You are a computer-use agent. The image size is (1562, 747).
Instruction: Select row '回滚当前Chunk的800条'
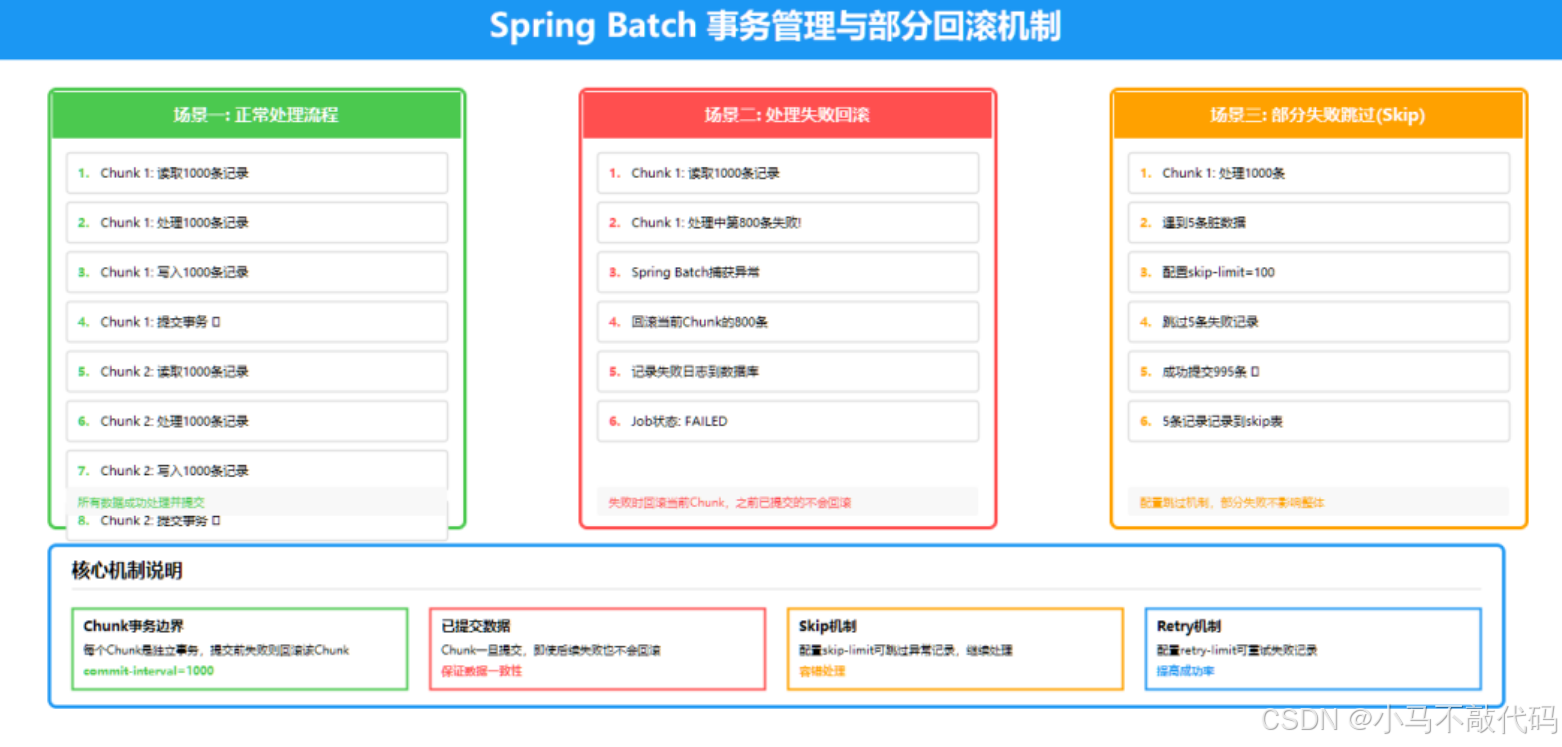tap(788, 322)
